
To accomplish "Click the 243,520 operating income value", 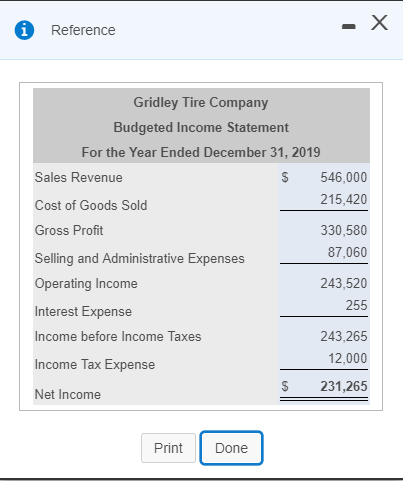I will point(344,283).
